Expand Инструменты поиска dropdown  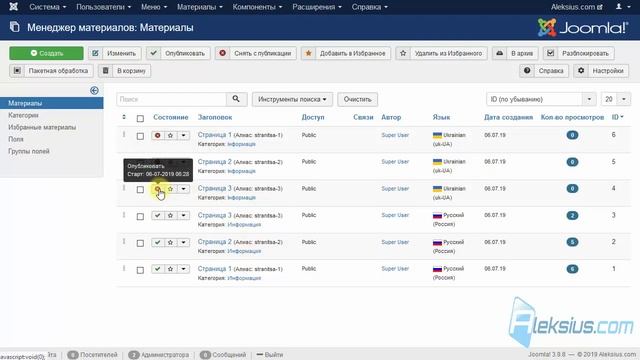(x=292, y=99)
